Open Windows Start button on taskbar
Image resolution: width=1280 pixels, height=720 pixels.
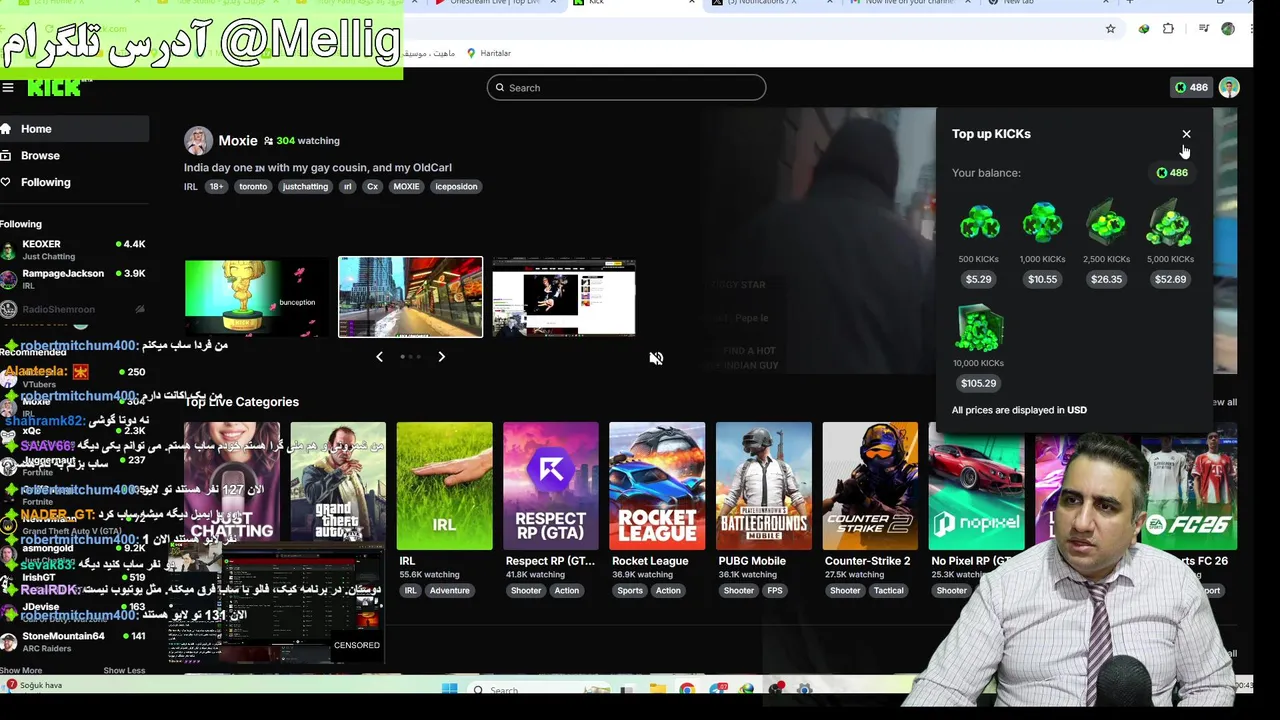(x=449, y=689)
